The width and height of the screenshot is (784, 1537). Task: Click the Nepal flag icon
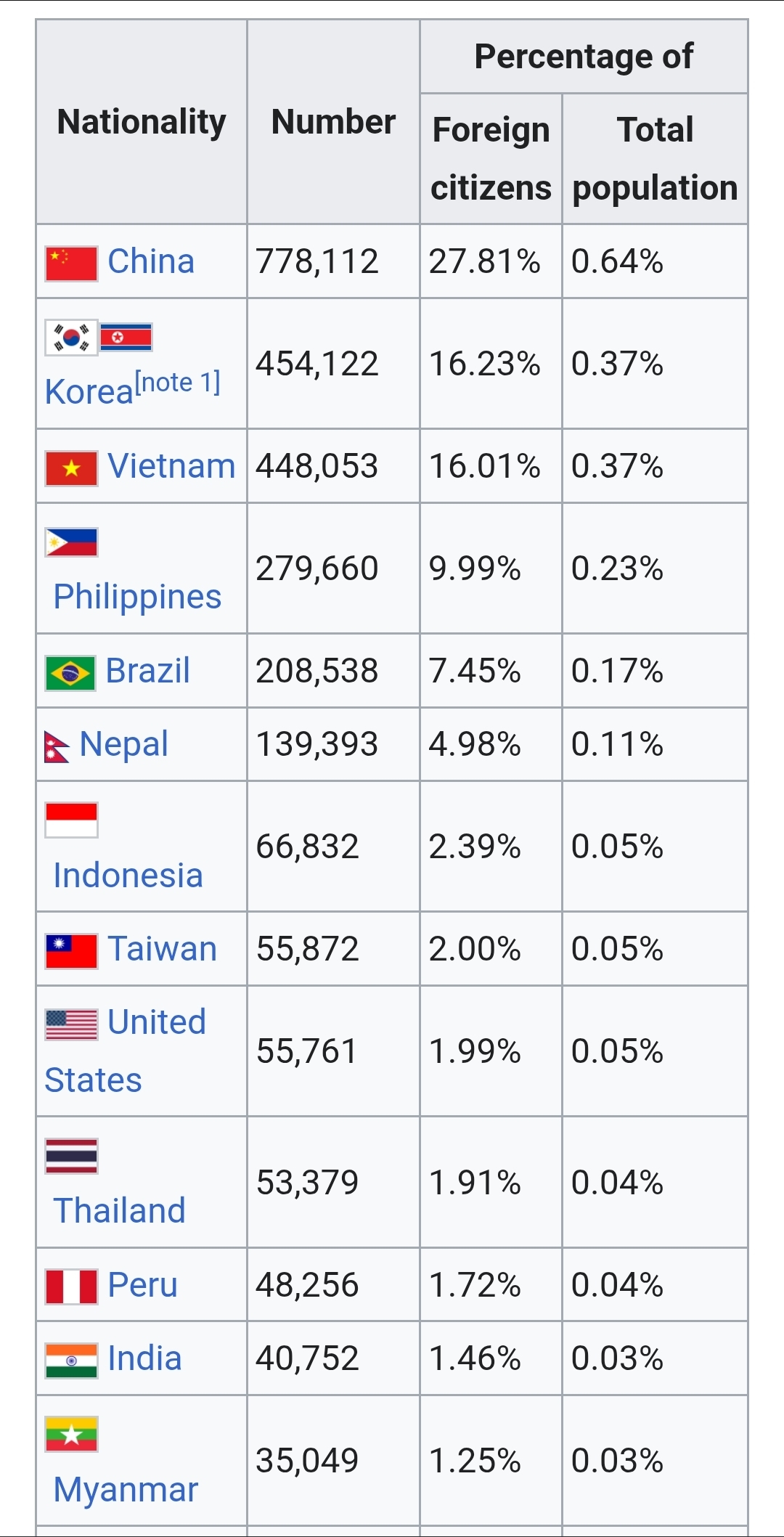57,746
